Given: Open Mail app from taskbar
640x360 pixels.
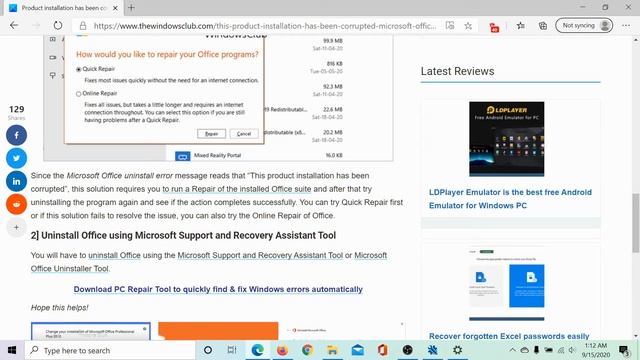Looking at the screenshot, I should point(358,350).
